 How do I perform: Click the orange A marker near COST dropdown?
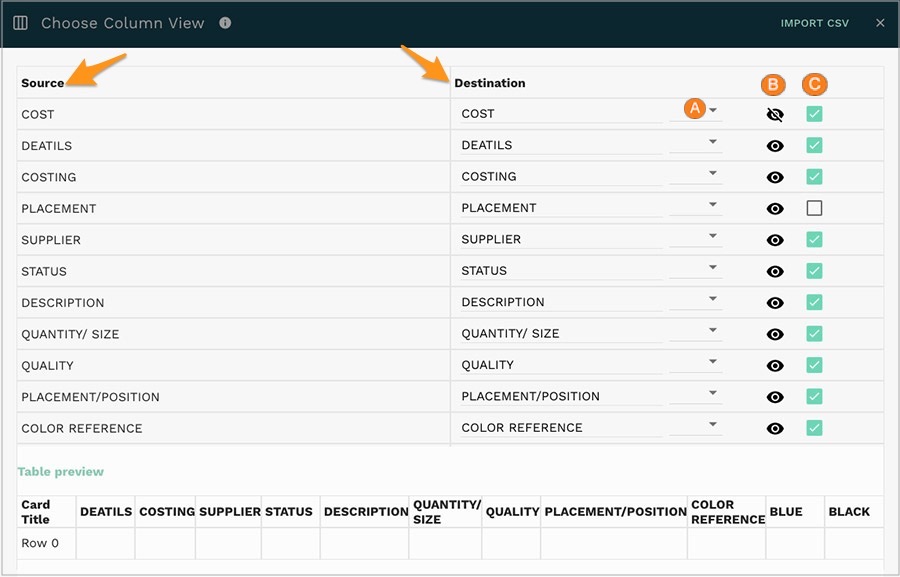point(695,108)
